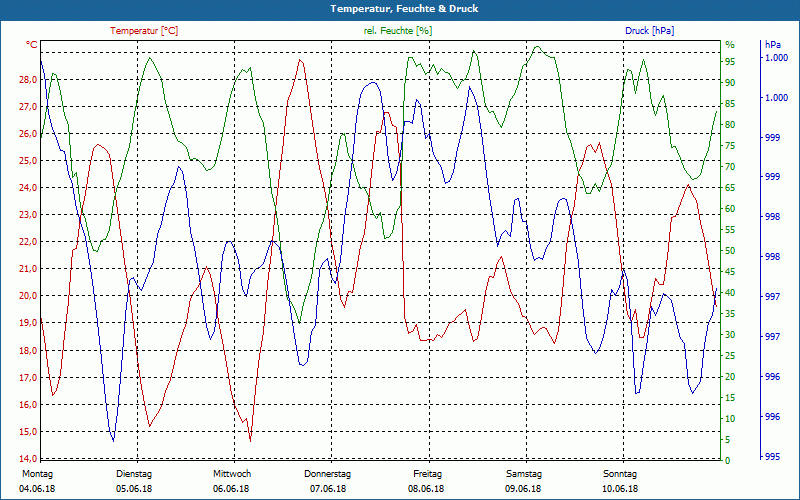Screen dimensions: 800x500
Task: Click the '40' humidity axis value
Action: [730, 293]
